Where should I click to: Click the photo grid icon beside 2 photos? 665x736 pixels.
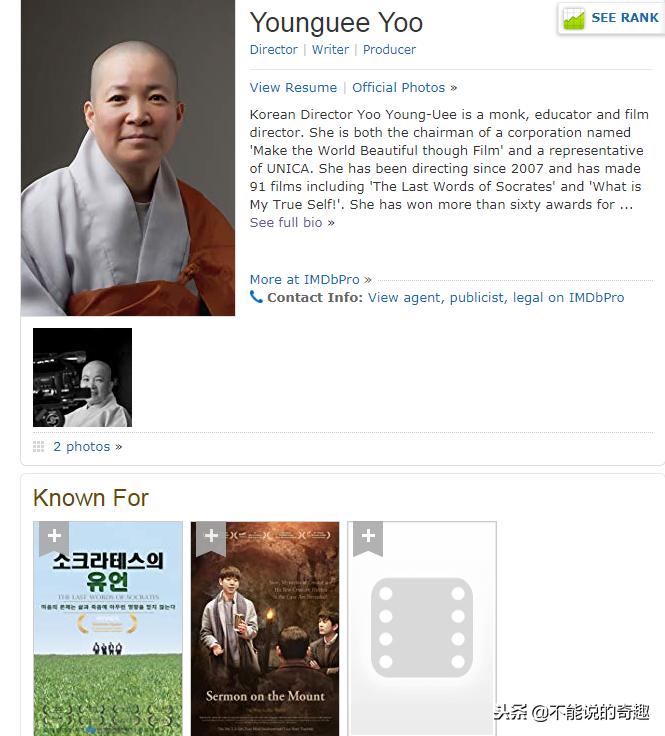coord(38,446)
